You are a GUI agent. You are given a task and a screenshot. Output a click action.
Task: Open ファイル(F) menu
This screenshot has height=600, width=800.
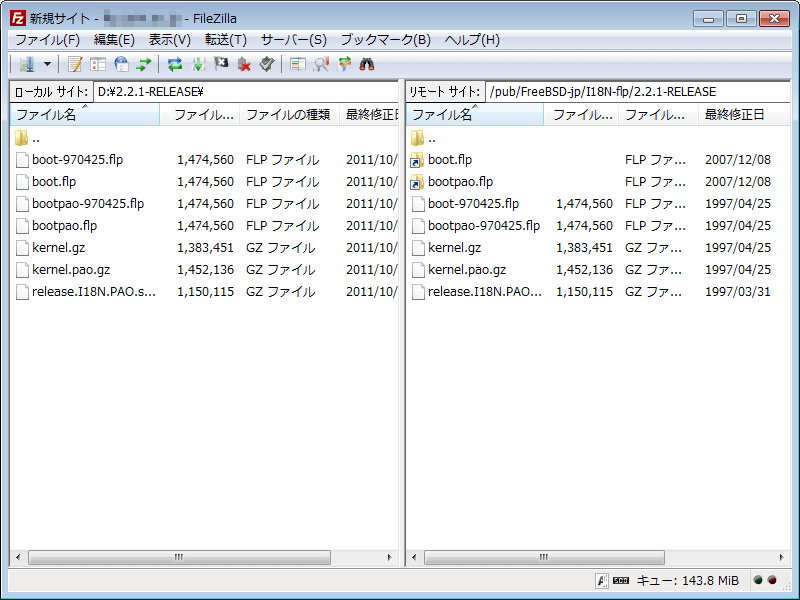[47, 40]
